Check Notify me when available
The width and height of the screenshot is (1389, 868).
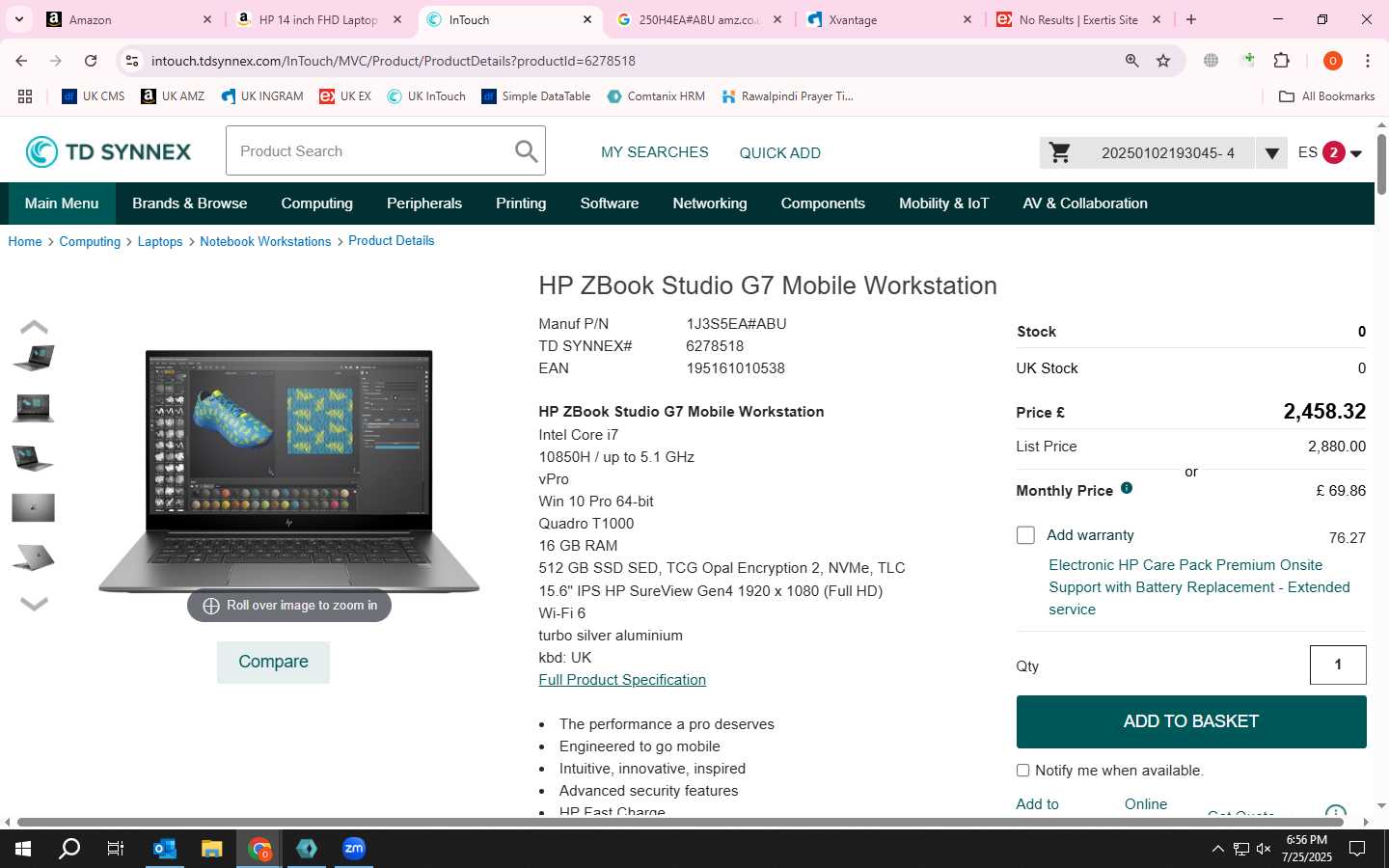pos(1023,771)
